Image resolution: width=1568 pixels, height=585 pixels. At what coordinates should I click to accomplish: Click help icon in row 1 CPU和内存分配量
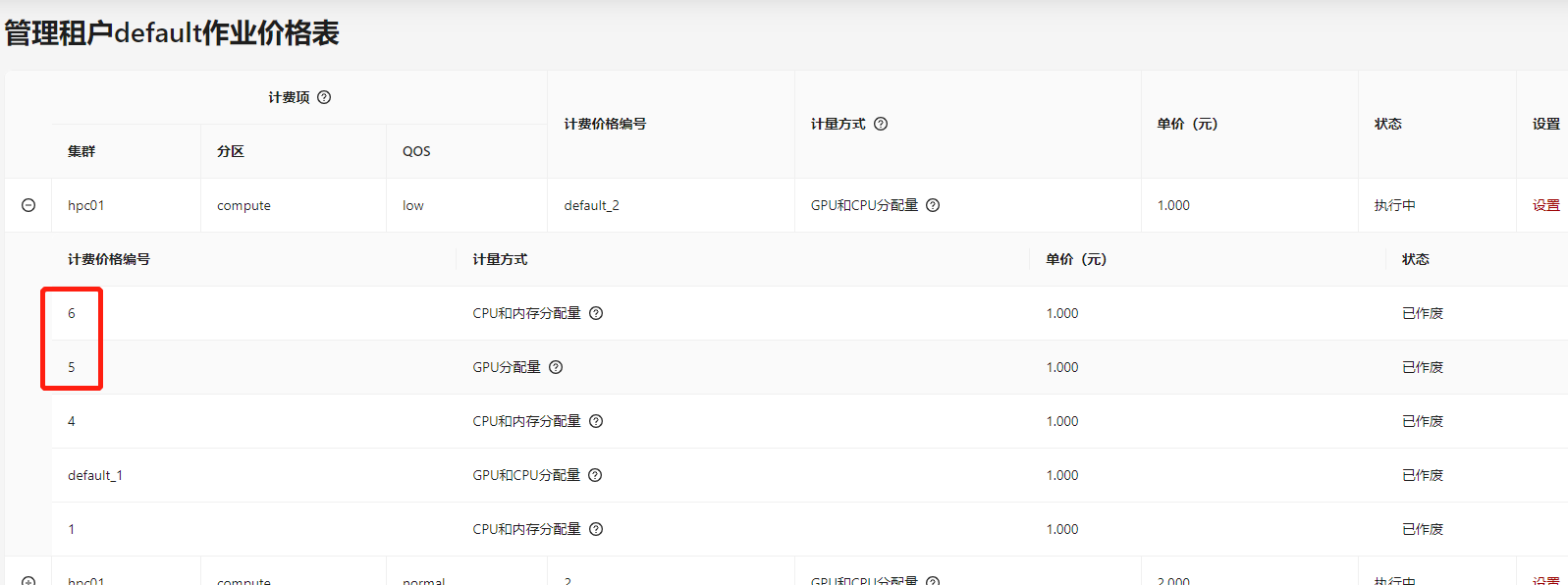pos(596,529)
